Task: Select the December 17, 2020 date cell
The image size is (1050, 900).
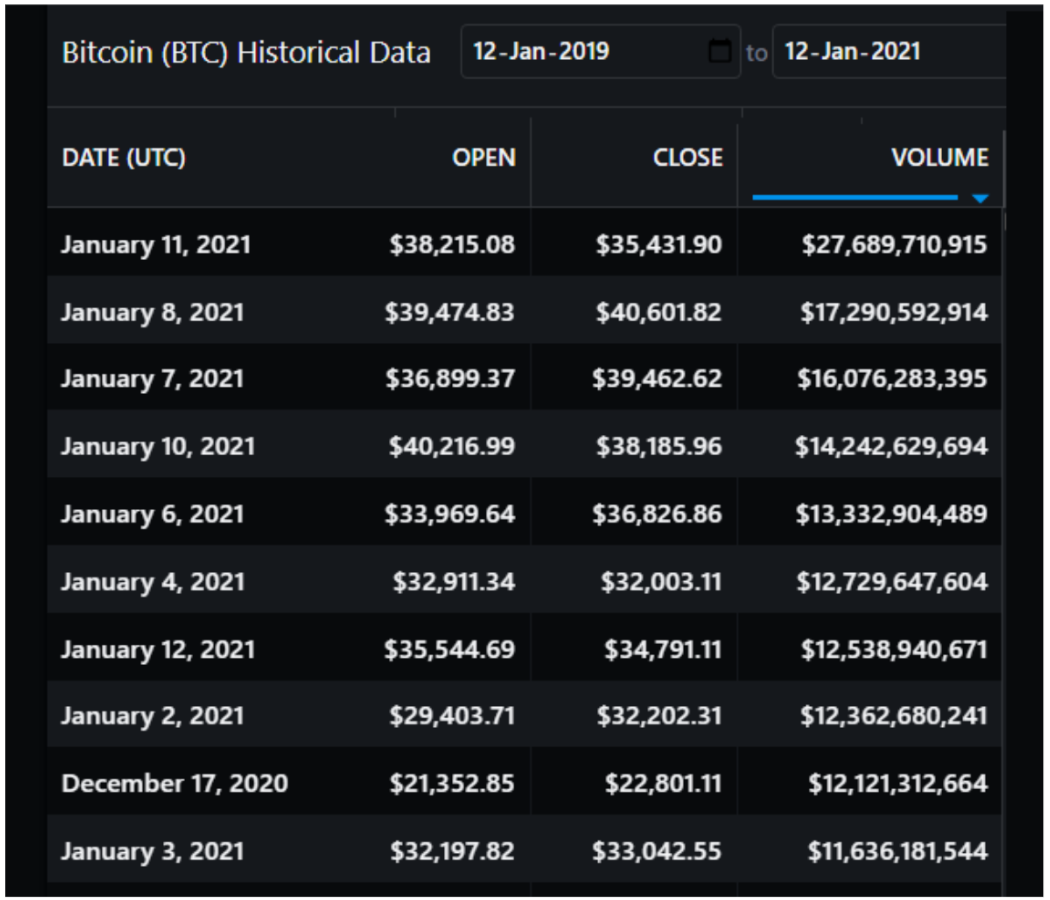Action: [x=175, y=783]
